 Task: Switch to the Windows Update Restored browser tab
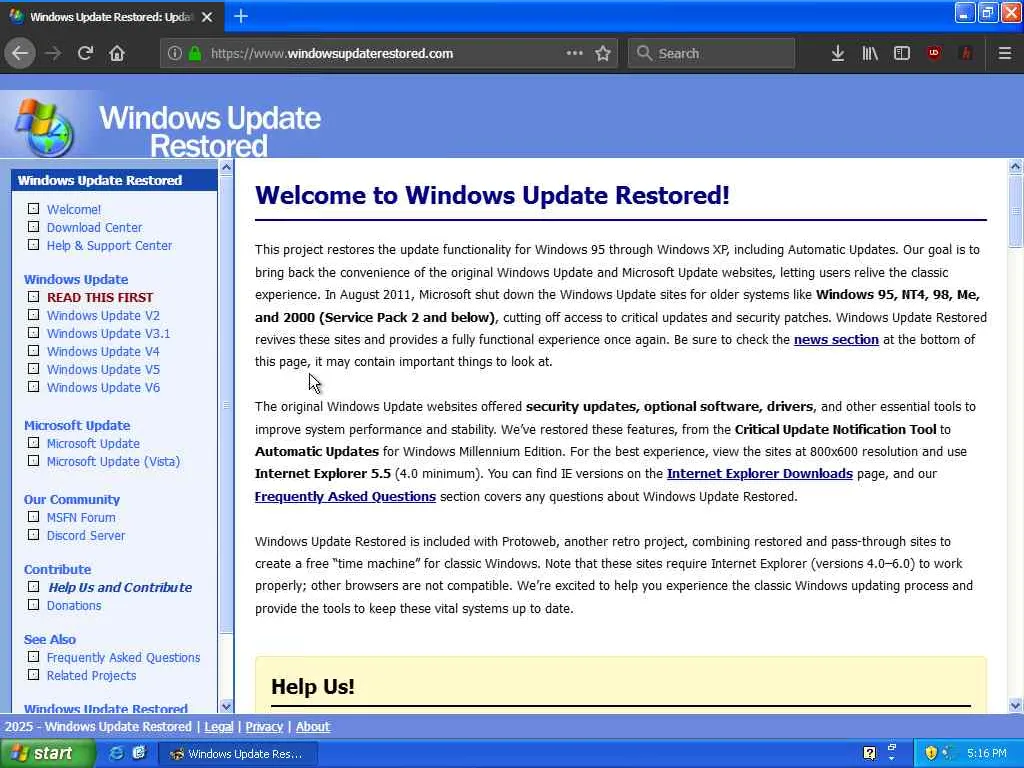coord(112,17)
